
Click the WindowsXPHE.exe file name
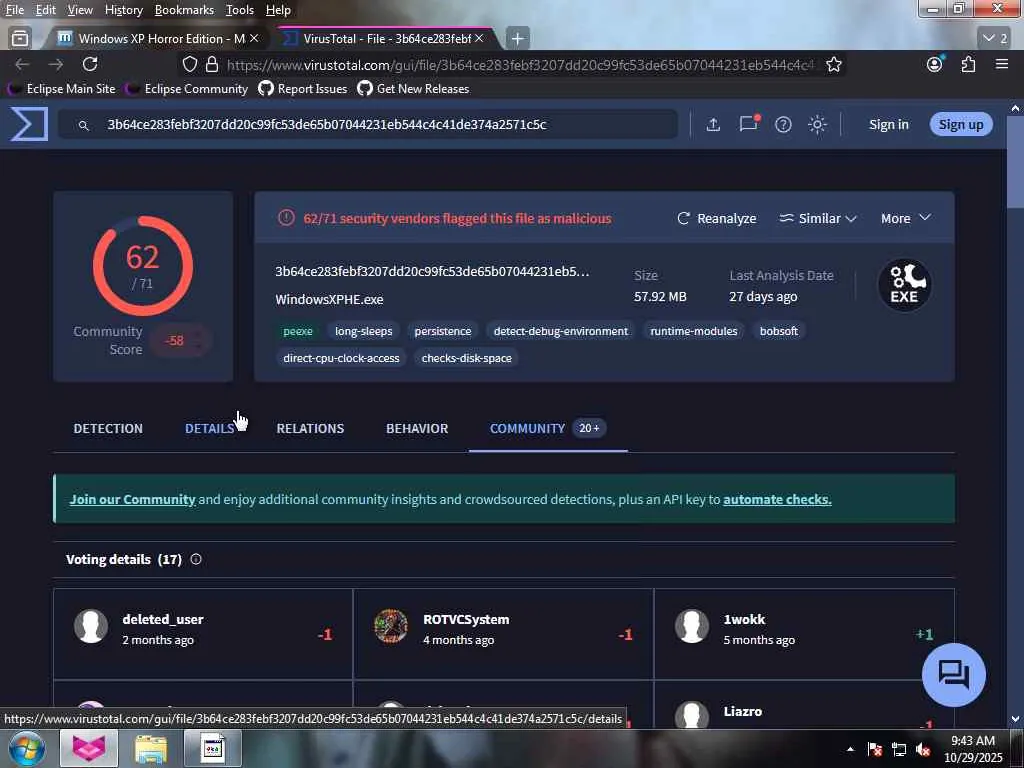click(x=329, y=299)
